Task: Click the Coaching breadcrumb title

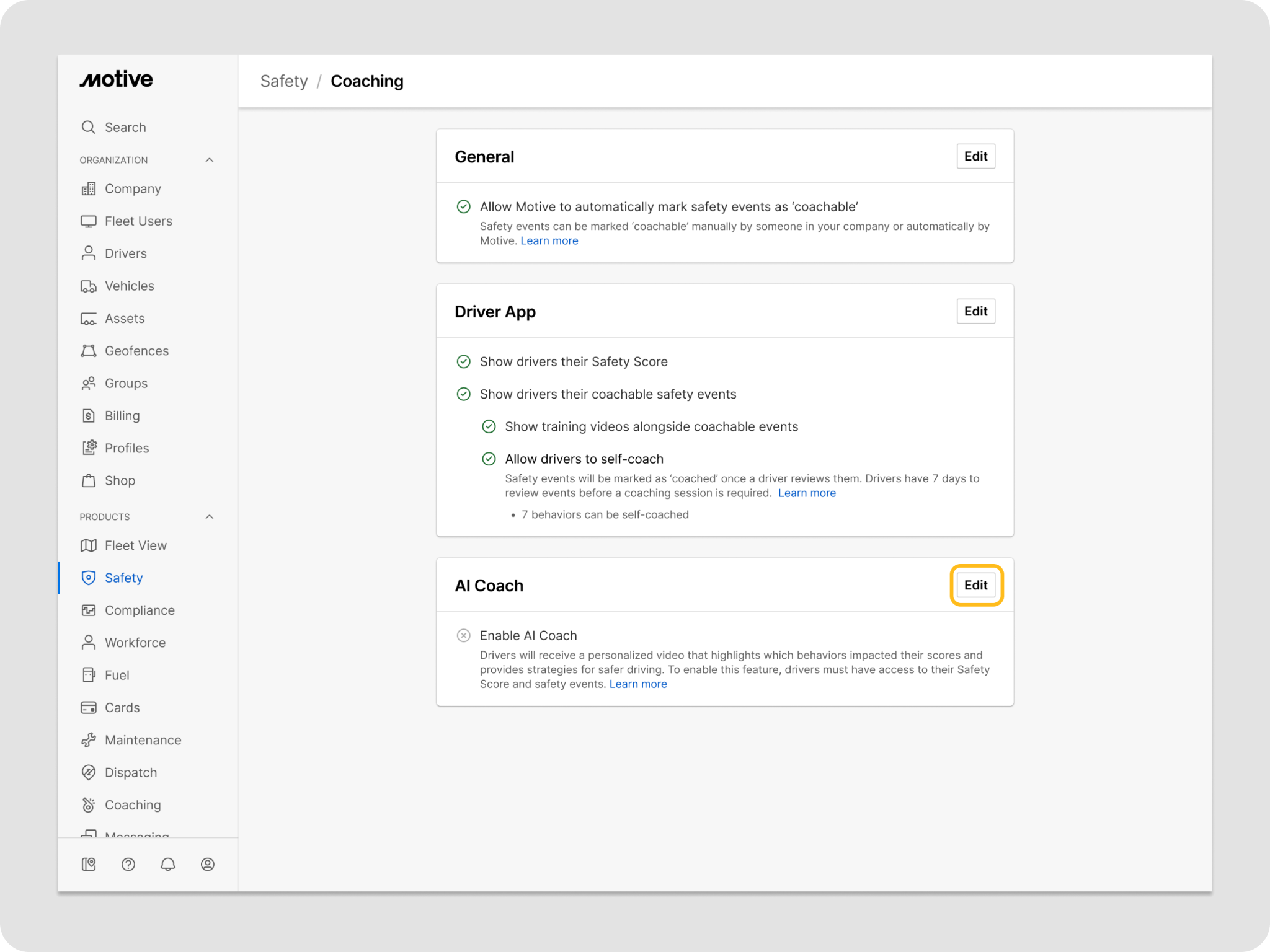Action: coord(367,81)
